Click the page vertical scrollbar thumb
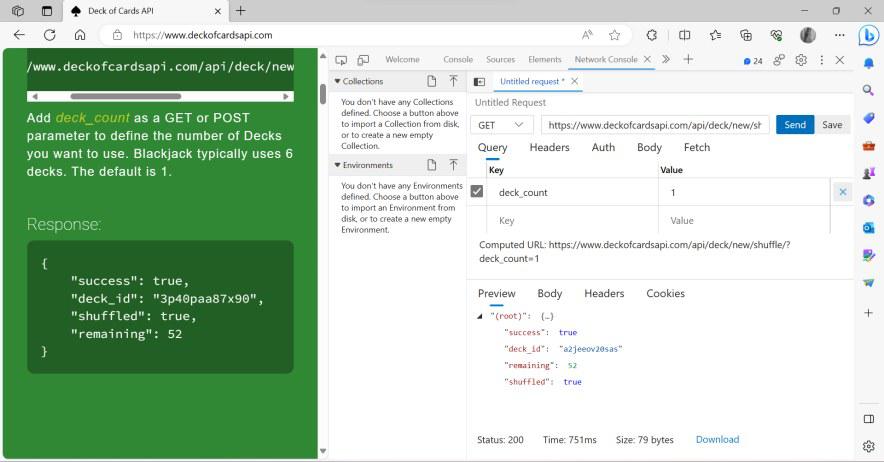The width and height of the screenshot is (884, 462). click(322, 94)
